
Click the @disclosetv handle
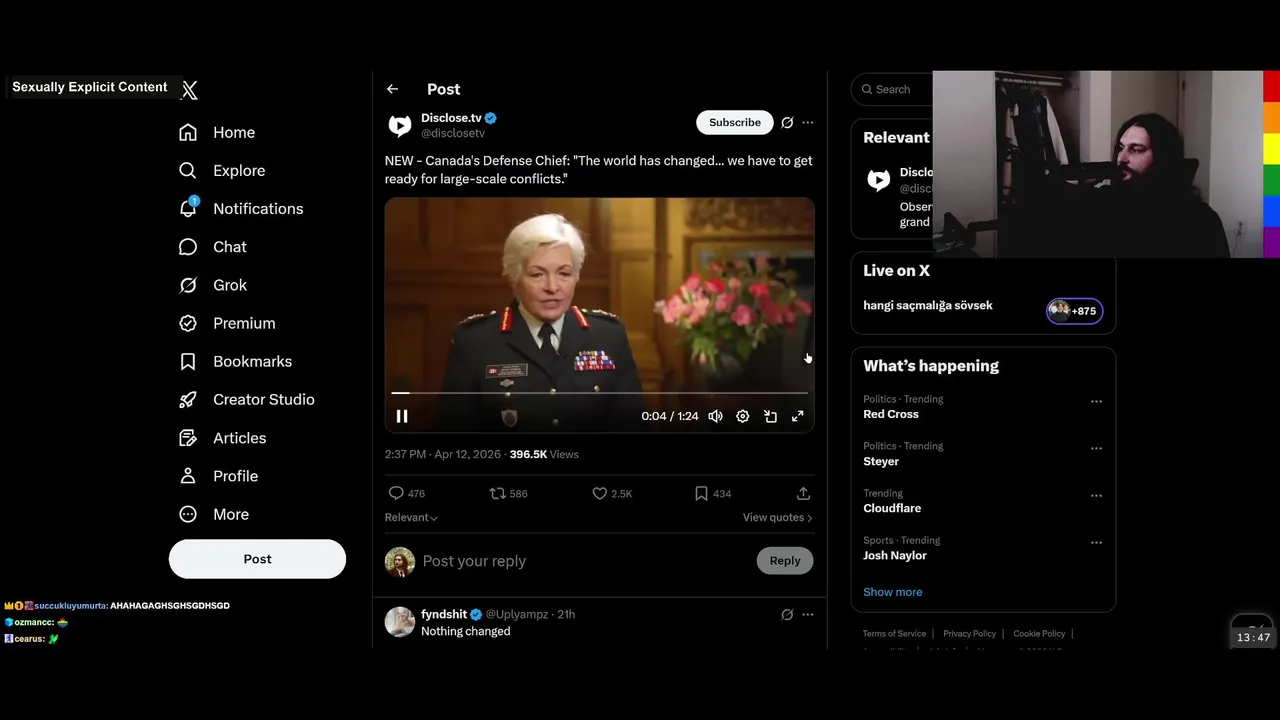(453, 133)
